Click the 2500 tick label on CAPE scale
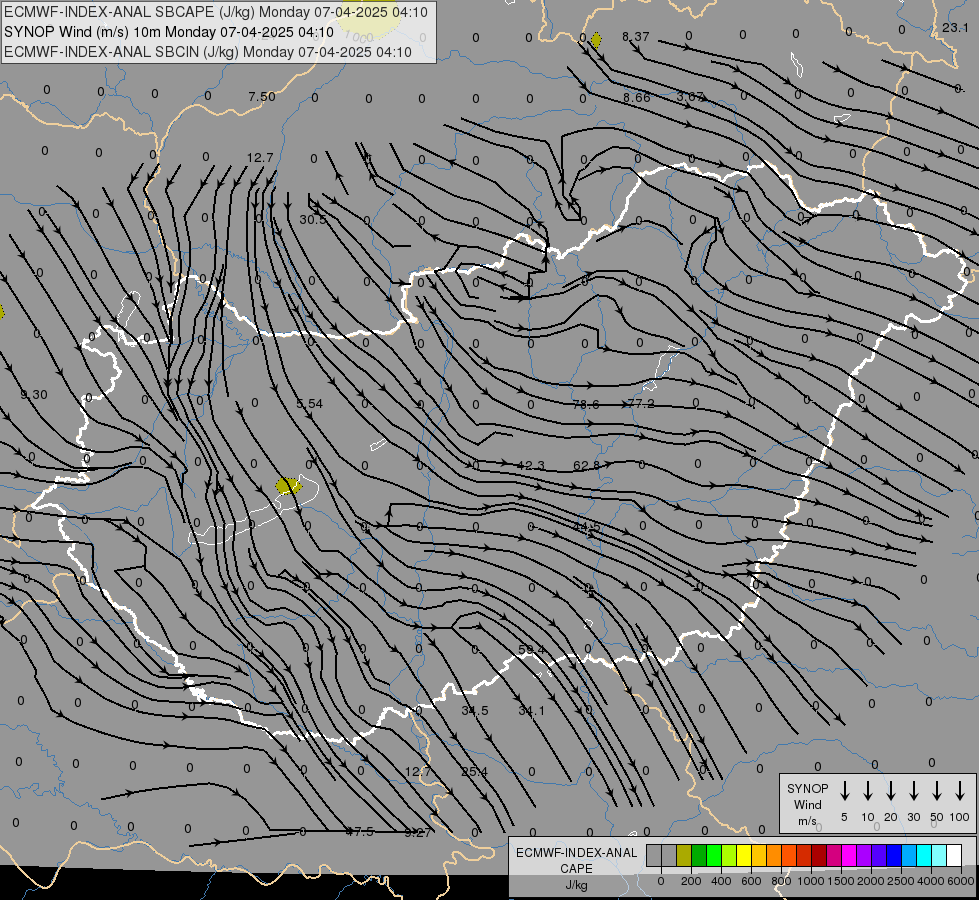The width and height of the screenshot is (979, 900). (x=901, y=881)
